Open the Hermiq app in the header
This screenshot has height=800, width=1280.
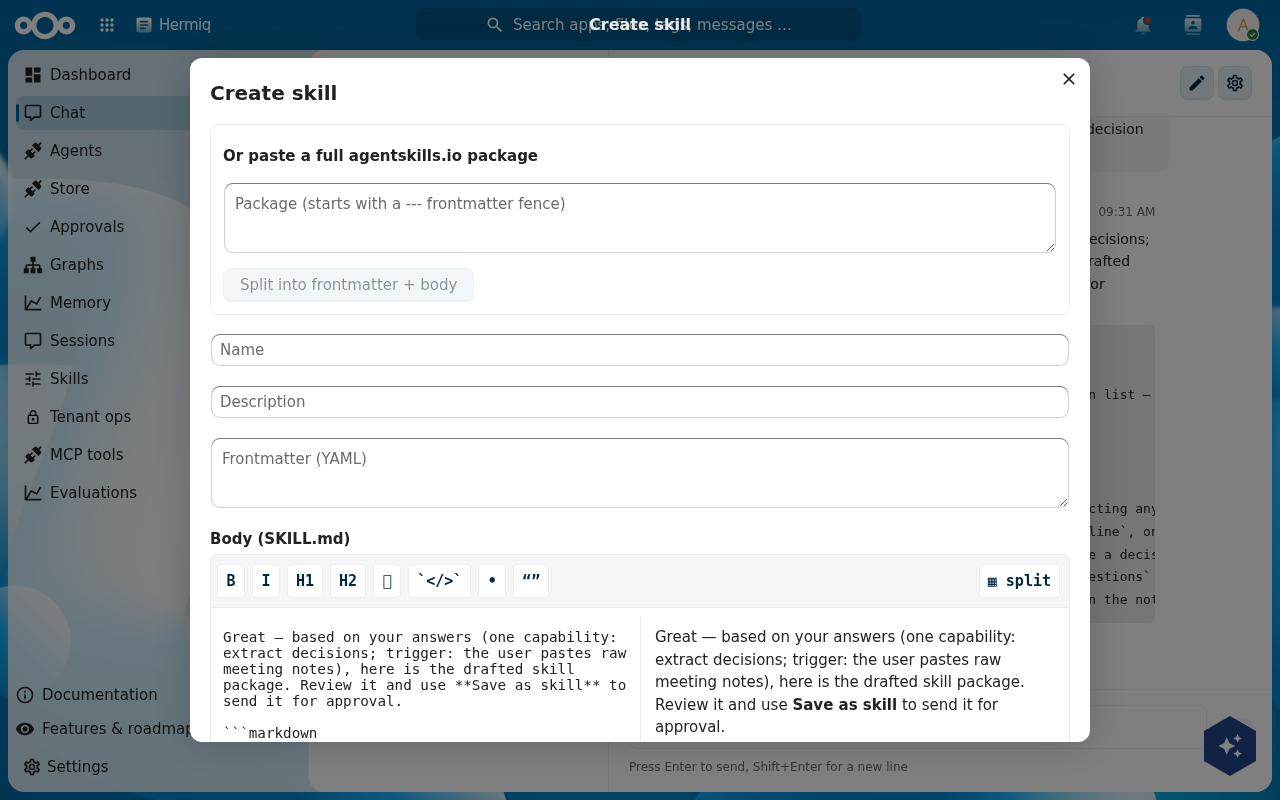point(173,25)
